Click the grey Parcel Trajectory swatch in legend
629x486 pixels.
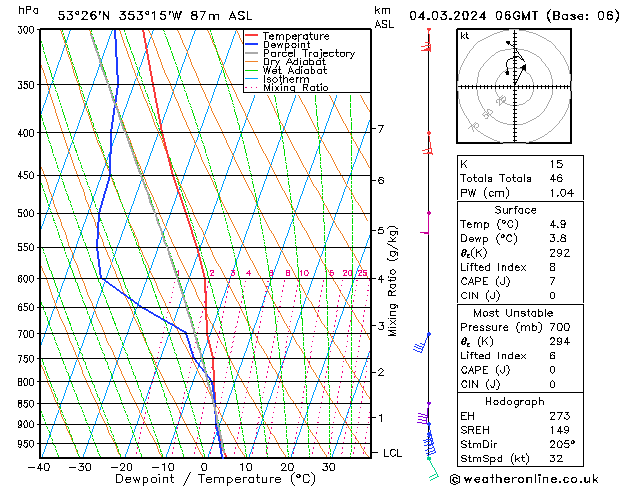pyautogui.click(x=252, y=53)
